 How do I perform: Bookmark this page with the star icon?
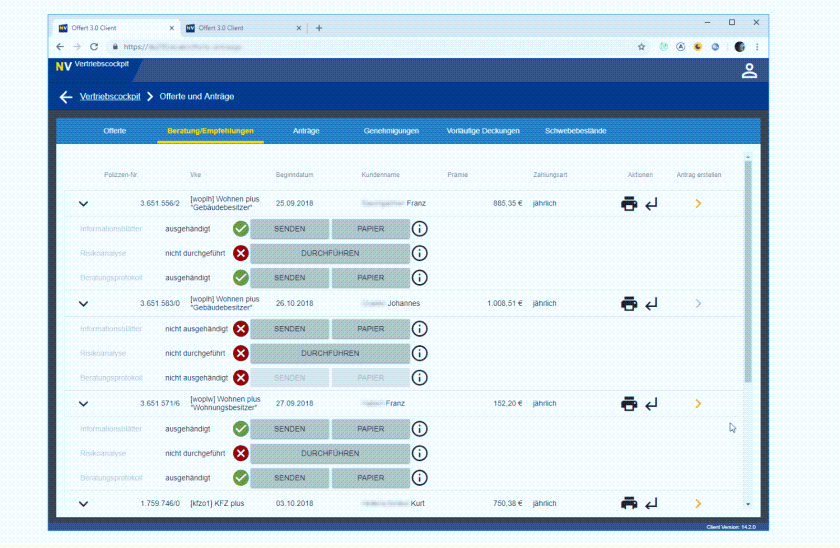tap(641, 47)
